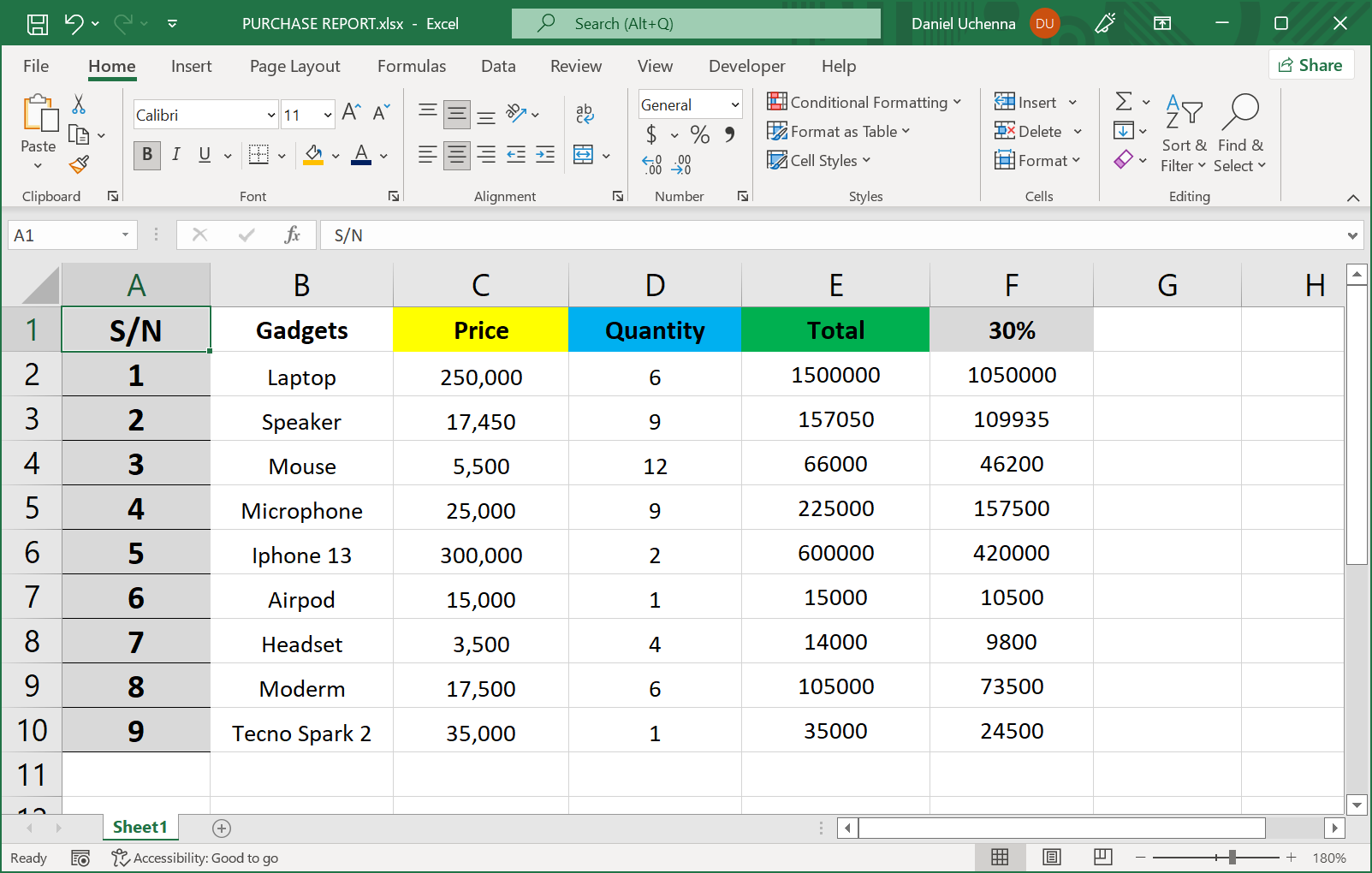Open the Formulas ribbon tab
The height and width of the screenshot is (873, 1372).
pyautogui.click(x=412, y=66)
